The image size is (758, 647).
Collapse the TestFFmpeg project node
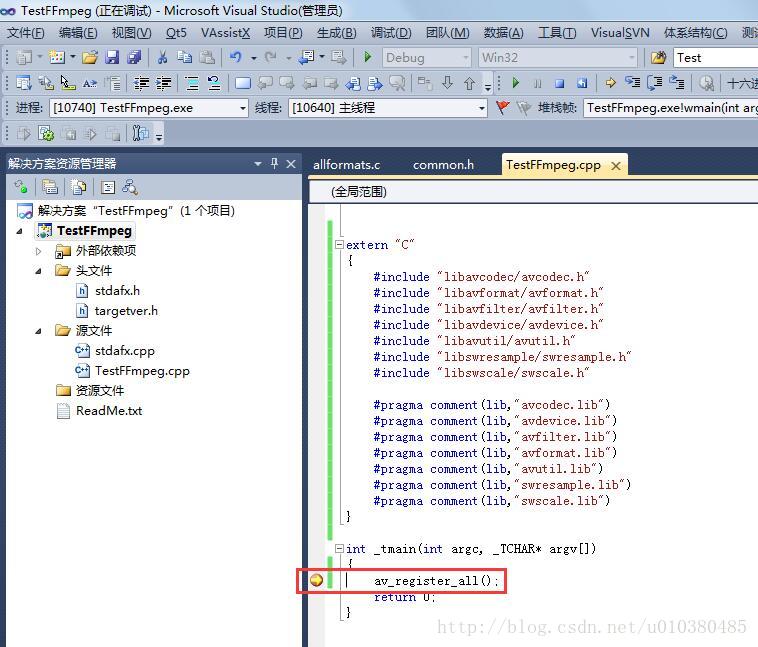pos(19,231)
